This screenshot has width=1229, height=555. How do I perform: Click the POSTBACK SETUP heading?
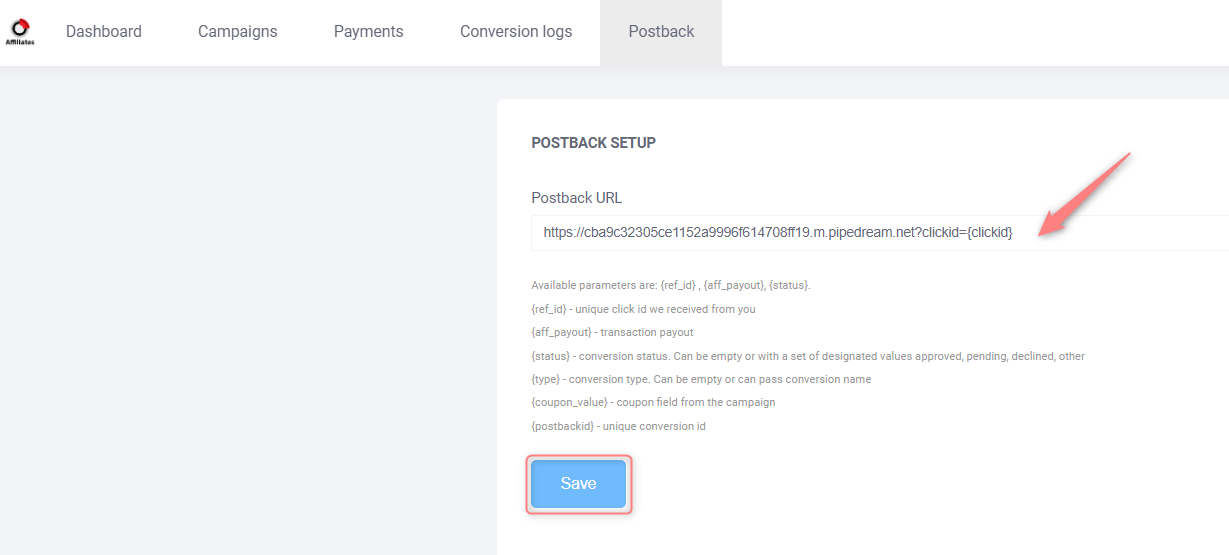point(593,143)
